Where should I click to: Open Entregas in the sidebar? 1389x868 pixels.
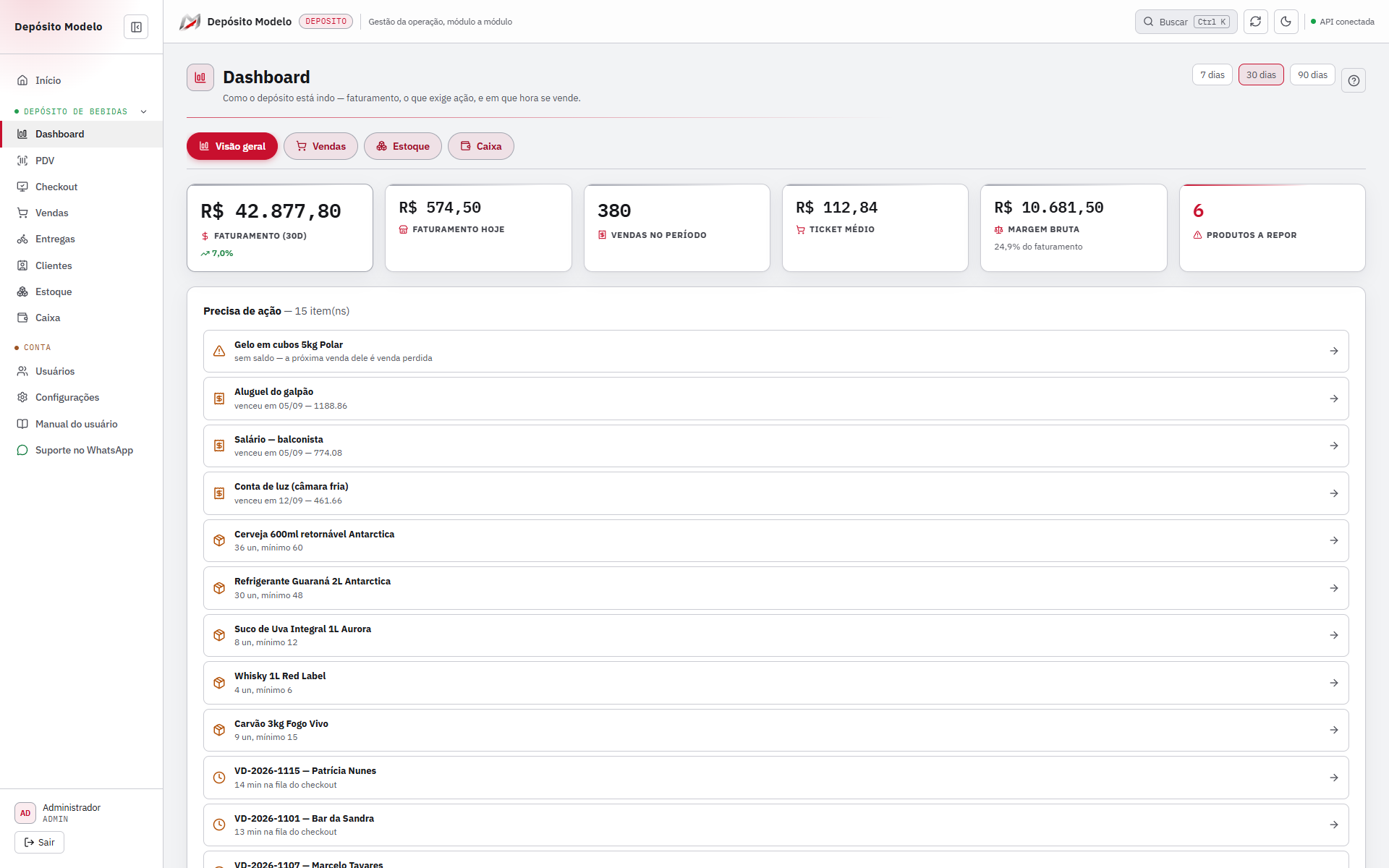tap(81, 239)
